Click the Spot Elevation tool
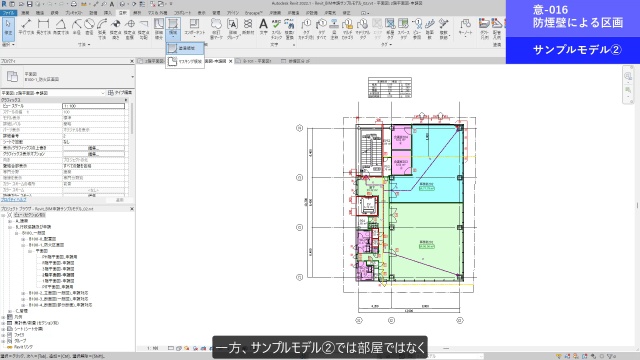640x360 pixels. point(116,29)
